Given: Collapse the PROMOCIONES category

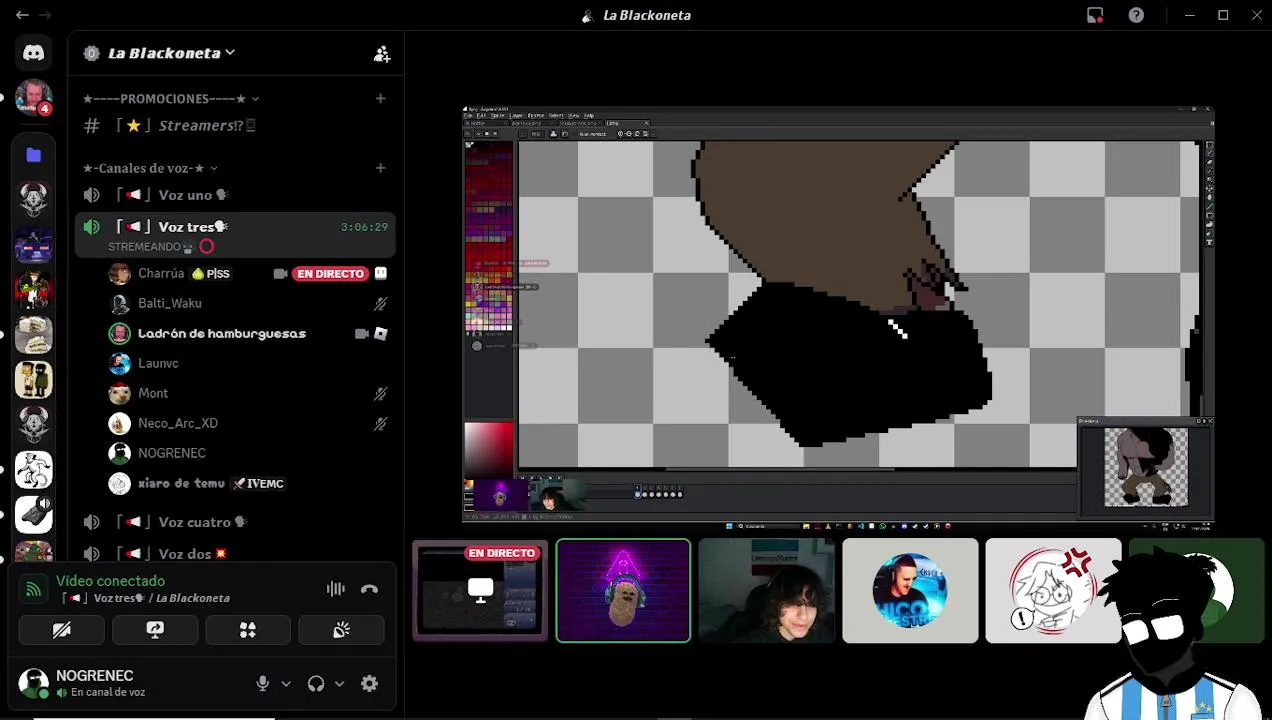Looking at the screenshot, I should pyautogui.click(x=170, y=98).
